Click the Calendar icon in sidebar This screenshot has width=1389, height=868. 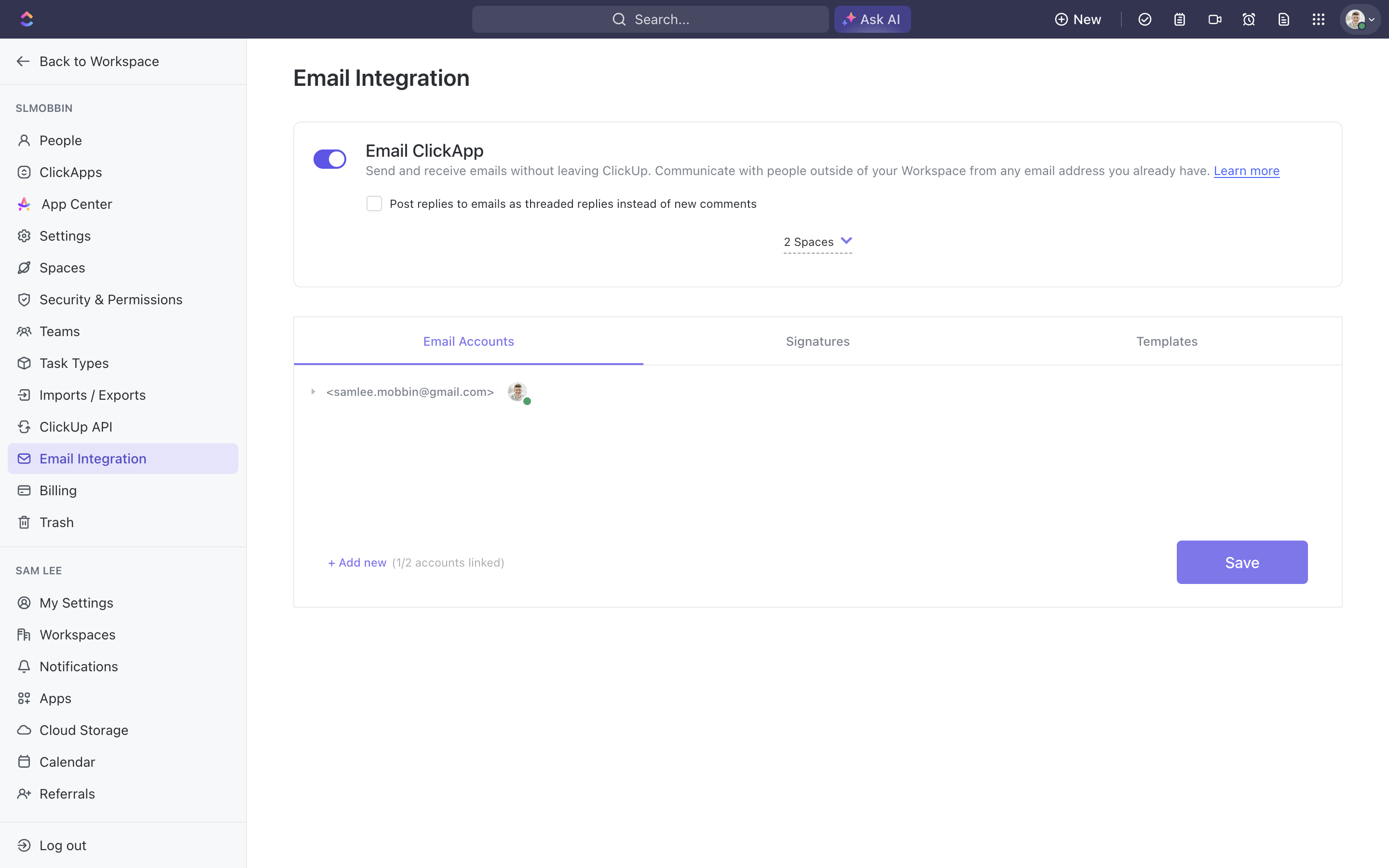[x=24, y=762]
